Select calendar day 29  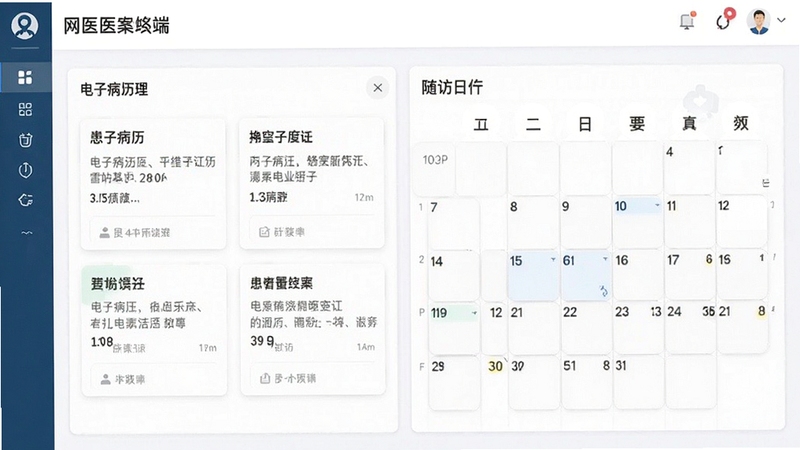click(453, 383)
